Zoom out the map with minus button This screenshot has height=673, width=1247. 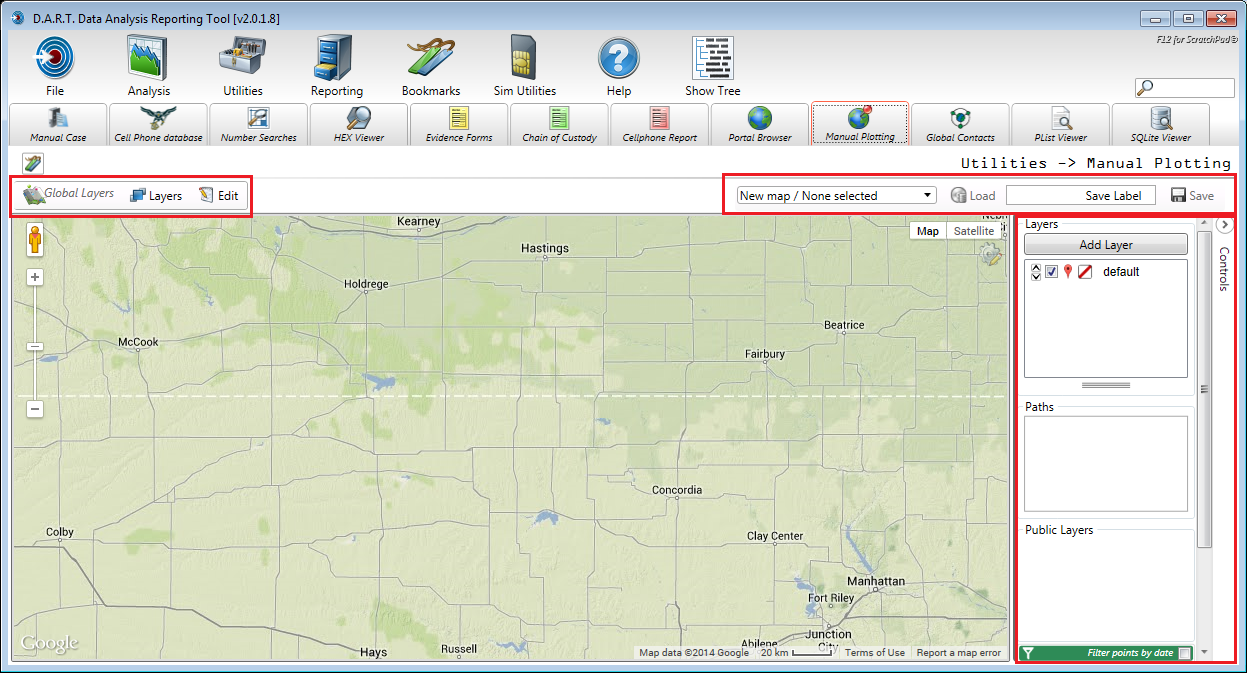click(34, 408)
